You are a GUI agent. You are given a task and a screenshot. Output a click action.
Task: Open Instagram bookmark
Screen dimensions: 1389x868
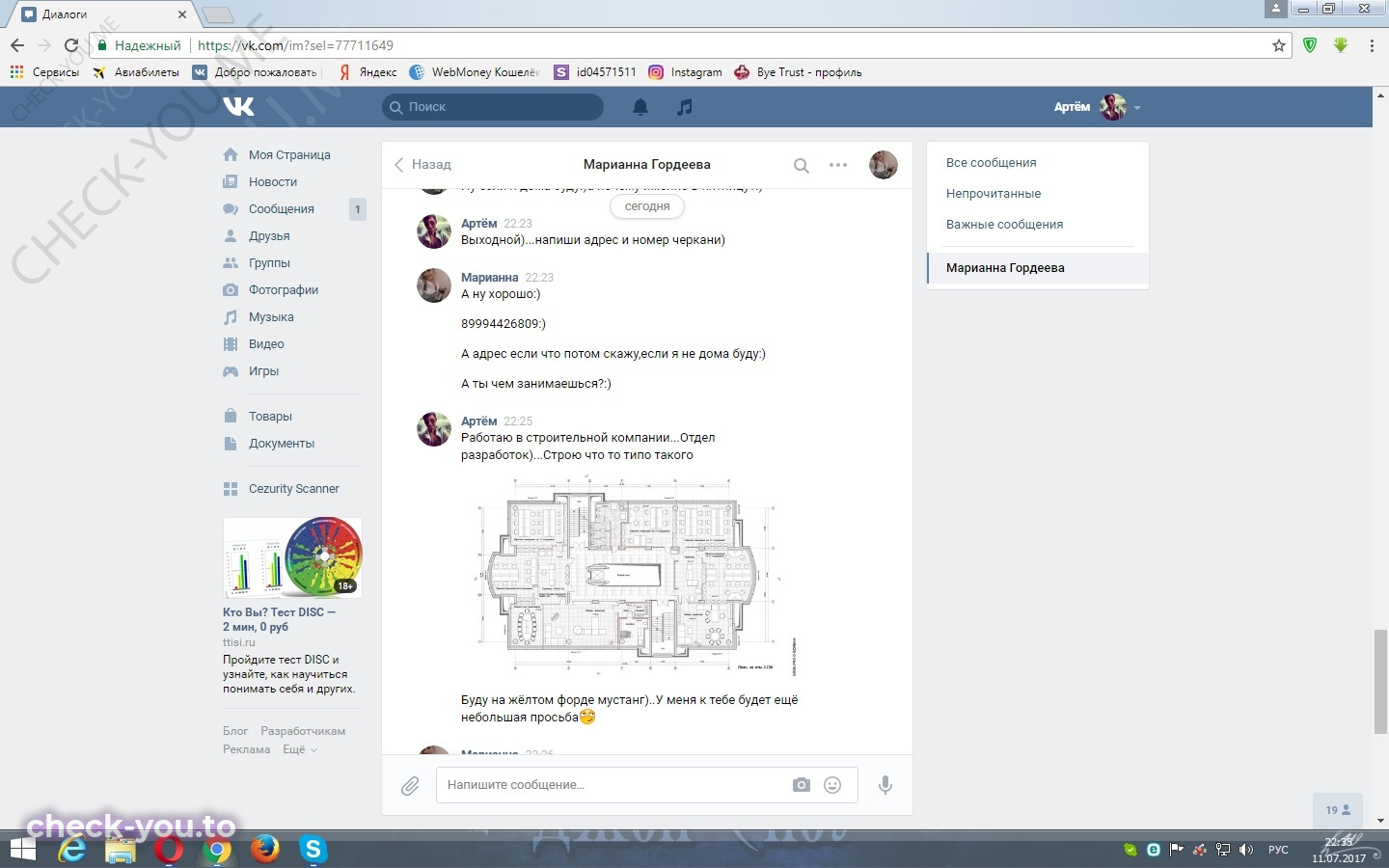point(685,72)
